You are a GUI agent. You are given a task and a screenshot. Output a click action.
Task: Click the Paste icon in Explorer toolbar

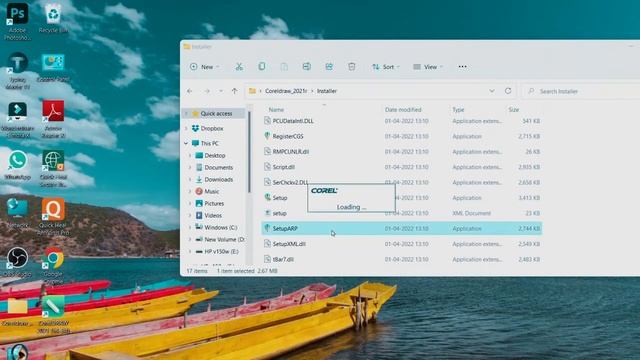284,67
